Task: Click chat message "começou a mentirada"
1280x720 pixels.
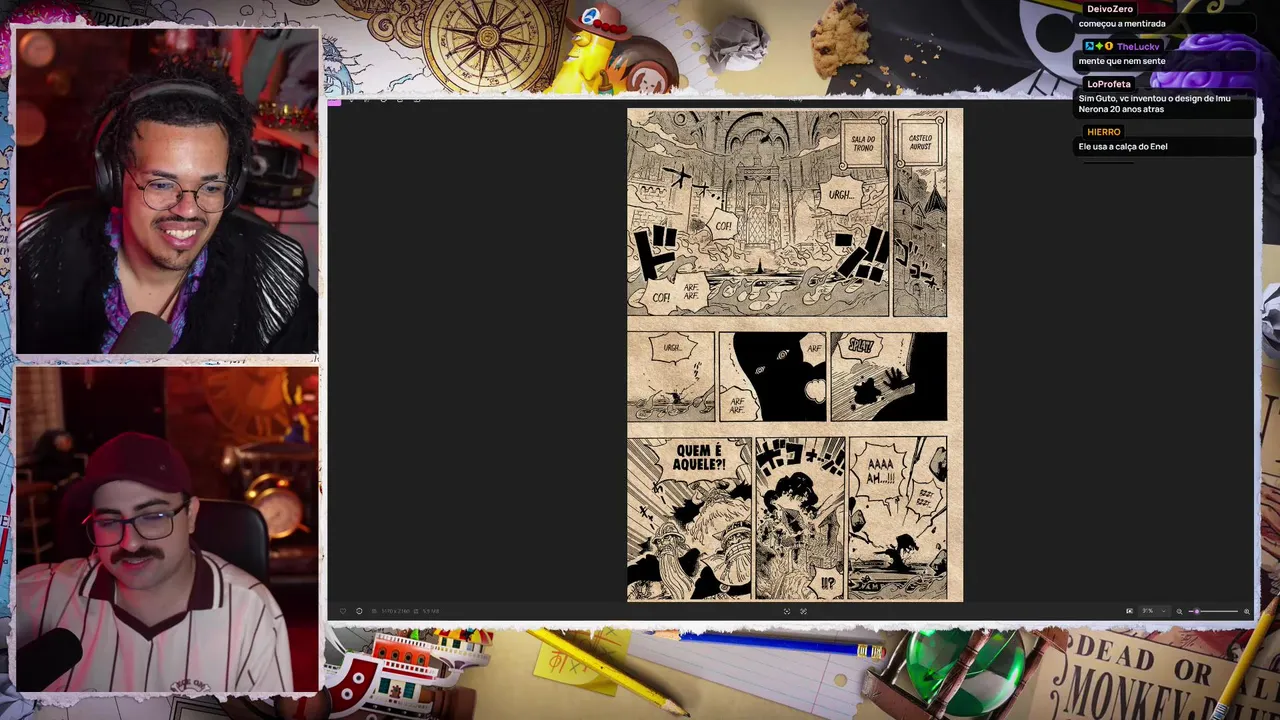Action: 1122,24
